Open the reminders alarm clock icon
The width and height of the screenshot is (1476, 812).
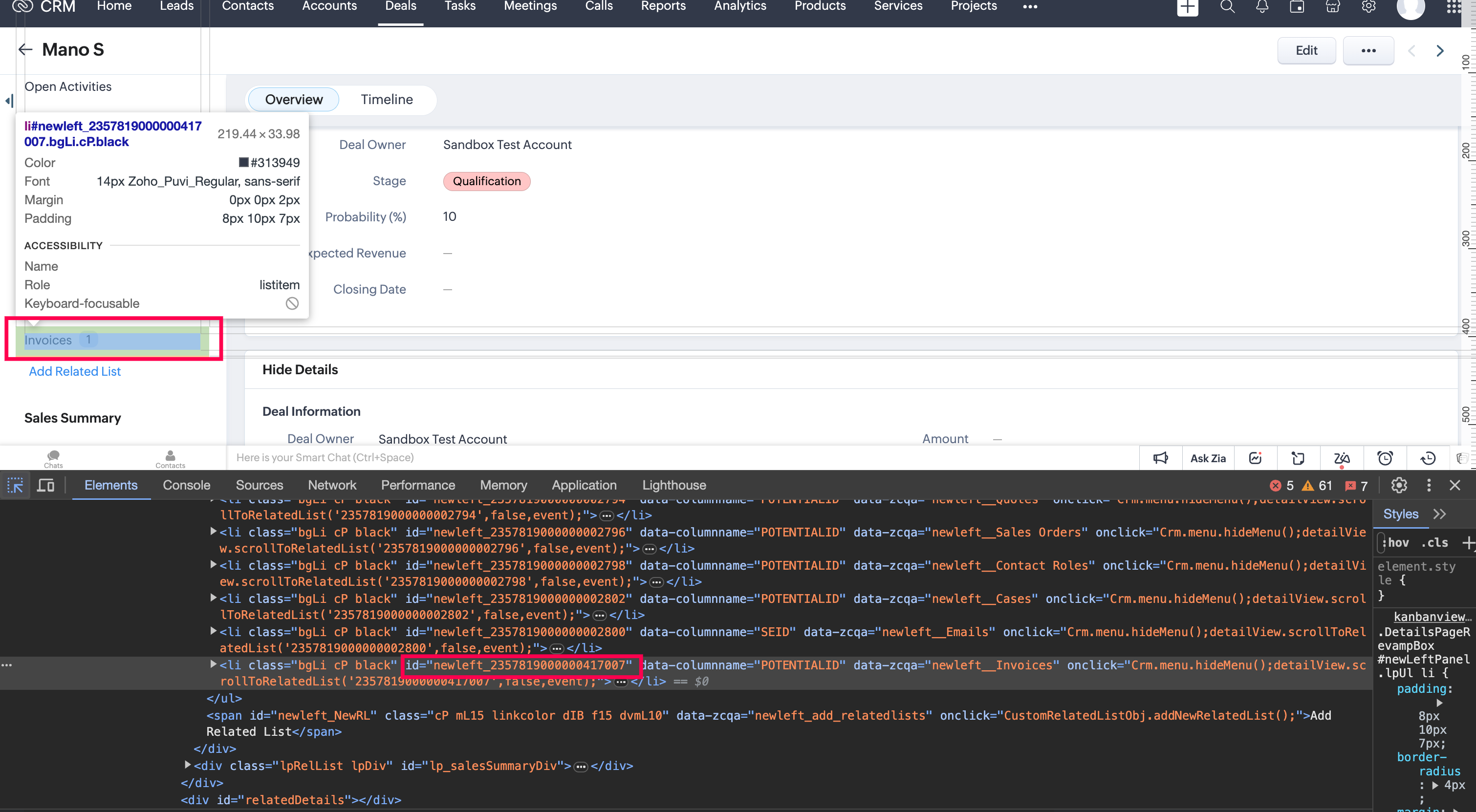click(1385, 458)
